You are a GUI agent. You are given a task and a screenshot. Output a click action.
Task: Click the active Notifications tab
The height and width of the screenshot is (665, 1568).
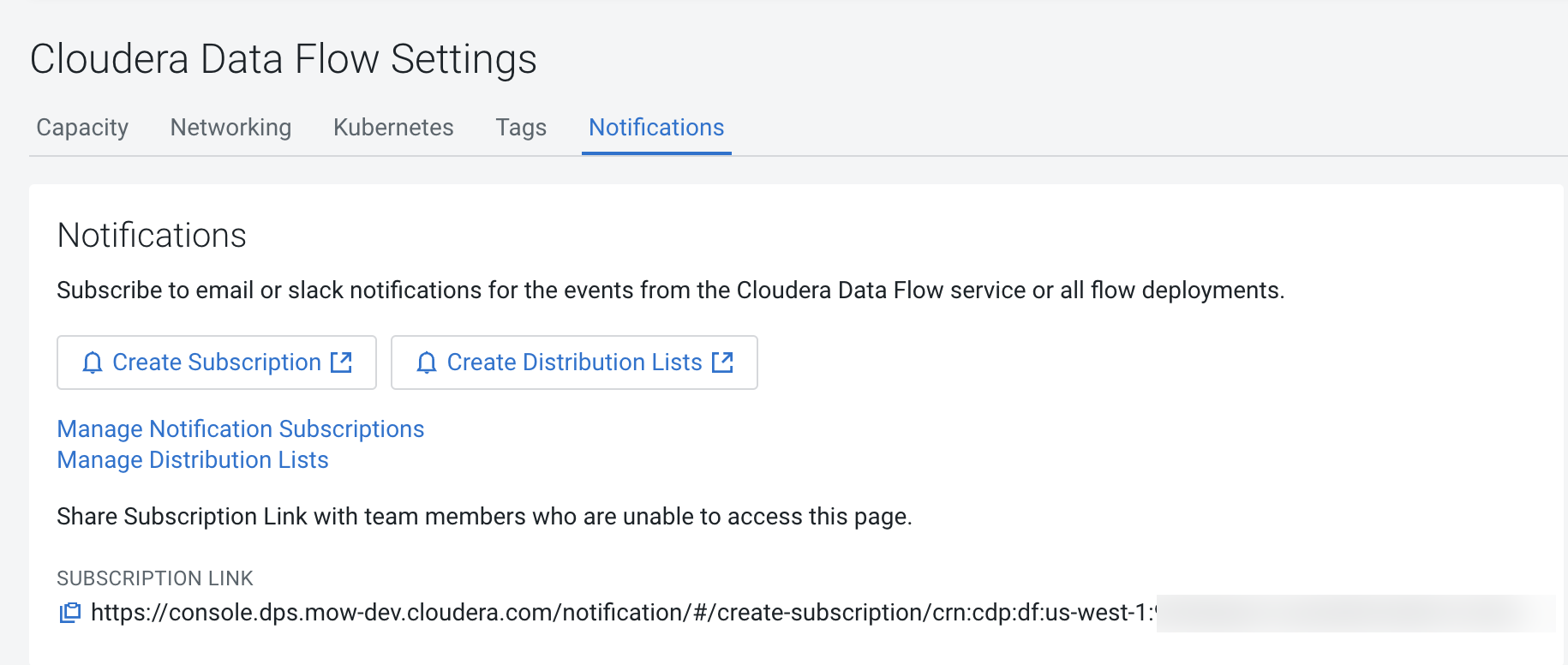point(656,128)
